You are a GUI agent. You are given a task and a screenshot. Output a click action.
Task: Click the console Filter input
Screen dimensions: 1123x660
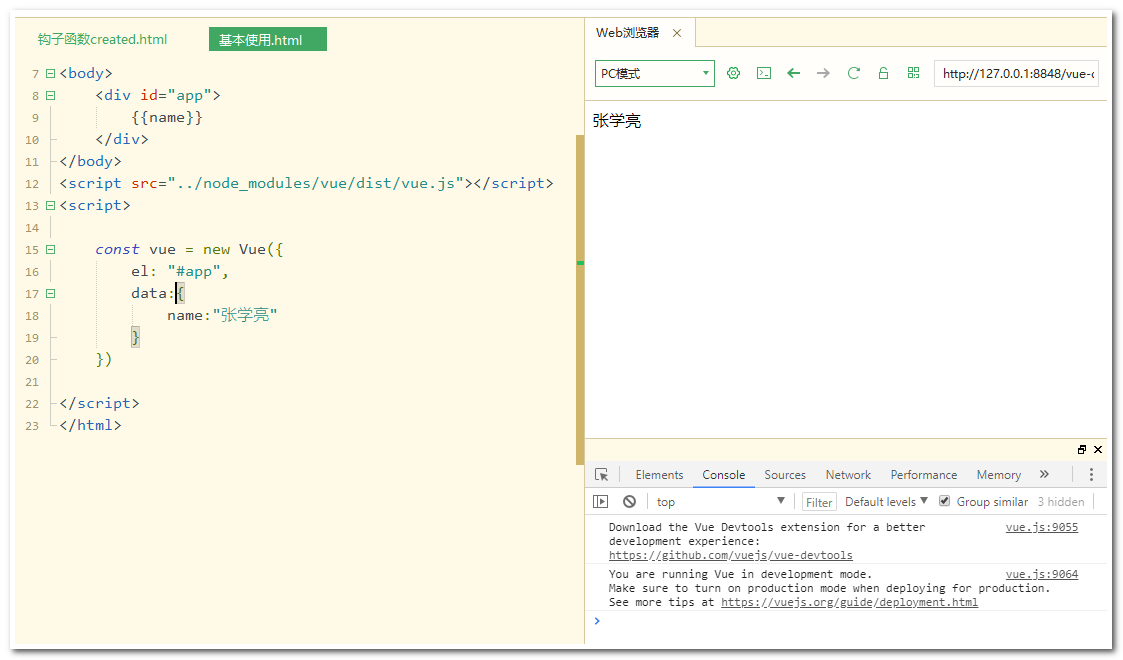pyautogui.click(x=819, y=503)
